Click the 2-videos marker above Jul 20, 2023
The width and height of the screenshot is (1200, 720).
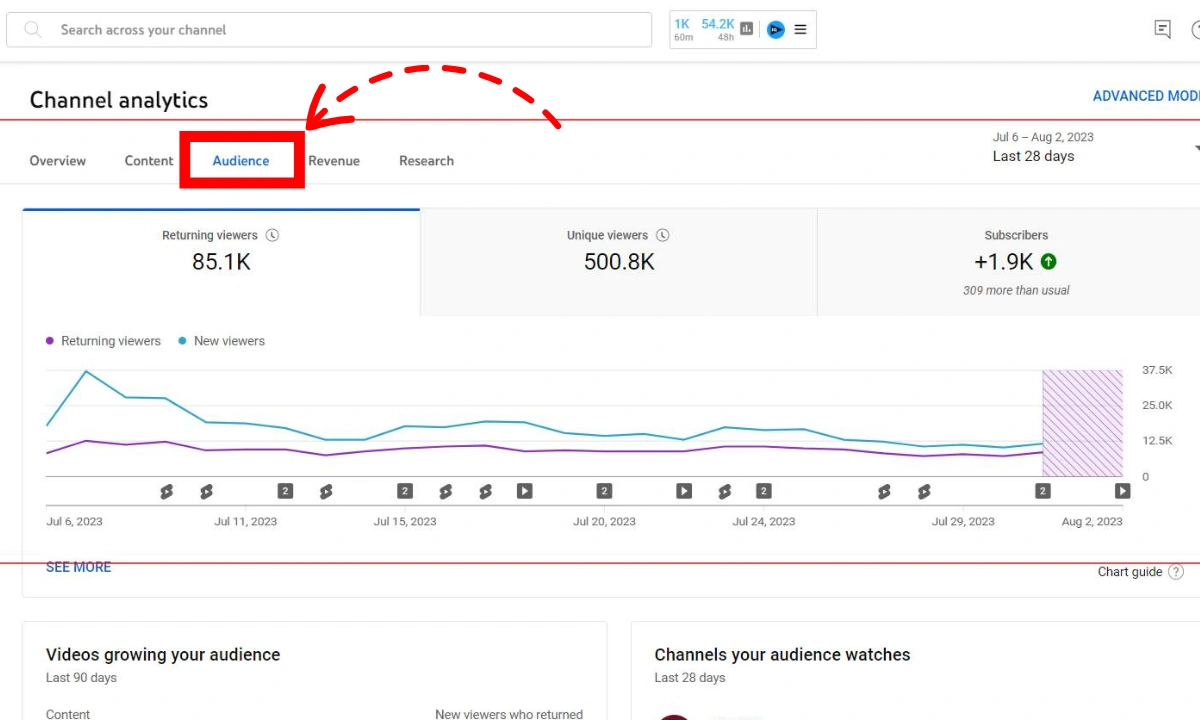pos(604,491)
